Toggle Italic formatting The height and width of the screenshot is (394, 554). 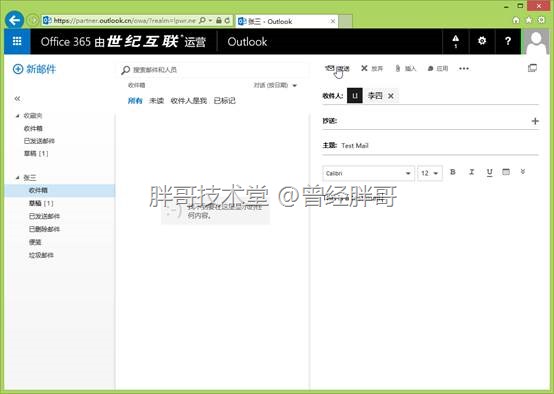(471, 172)
